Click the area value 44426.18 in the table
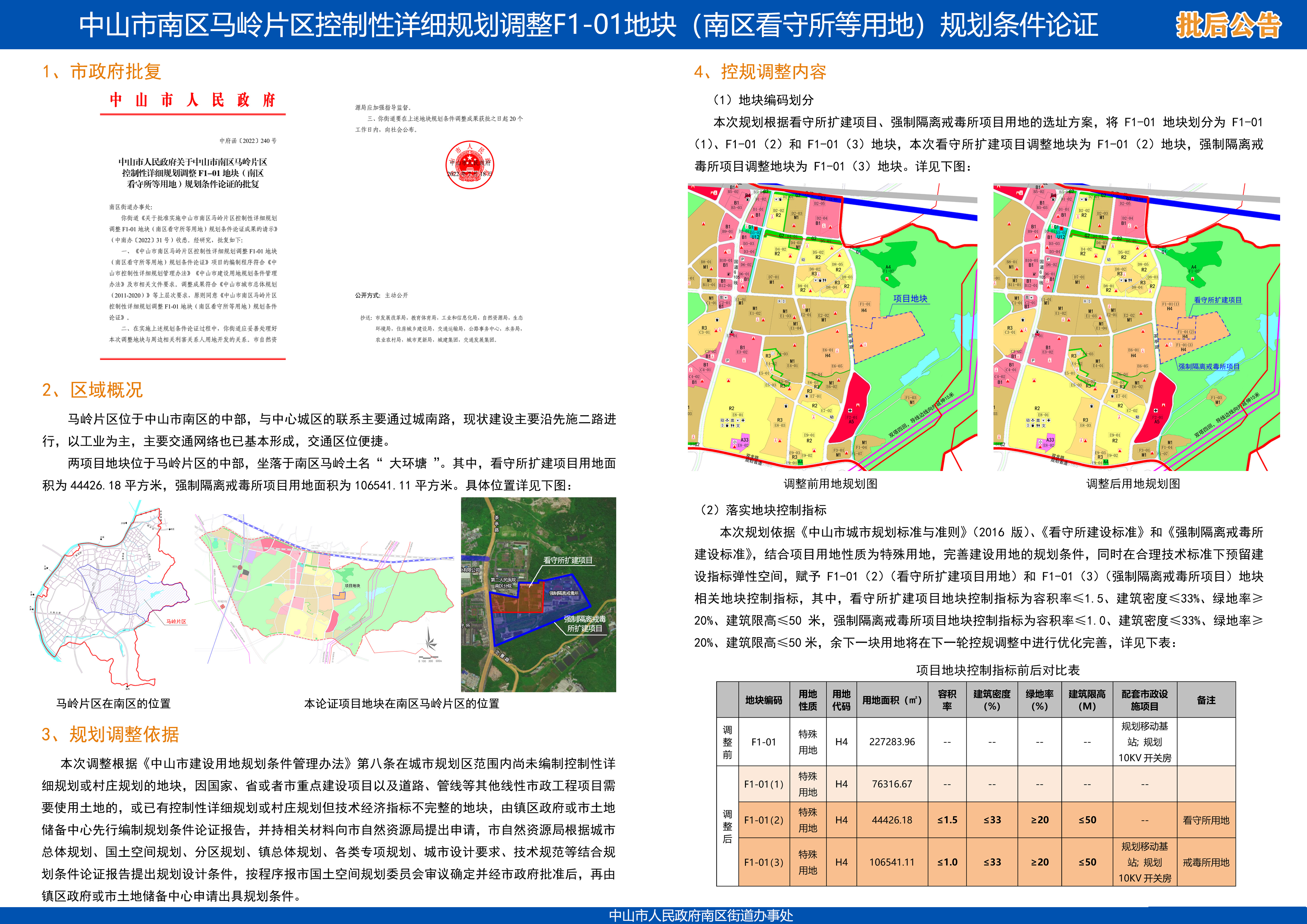The width and height of the screenshot is (1307, 924). coord(892,820)
